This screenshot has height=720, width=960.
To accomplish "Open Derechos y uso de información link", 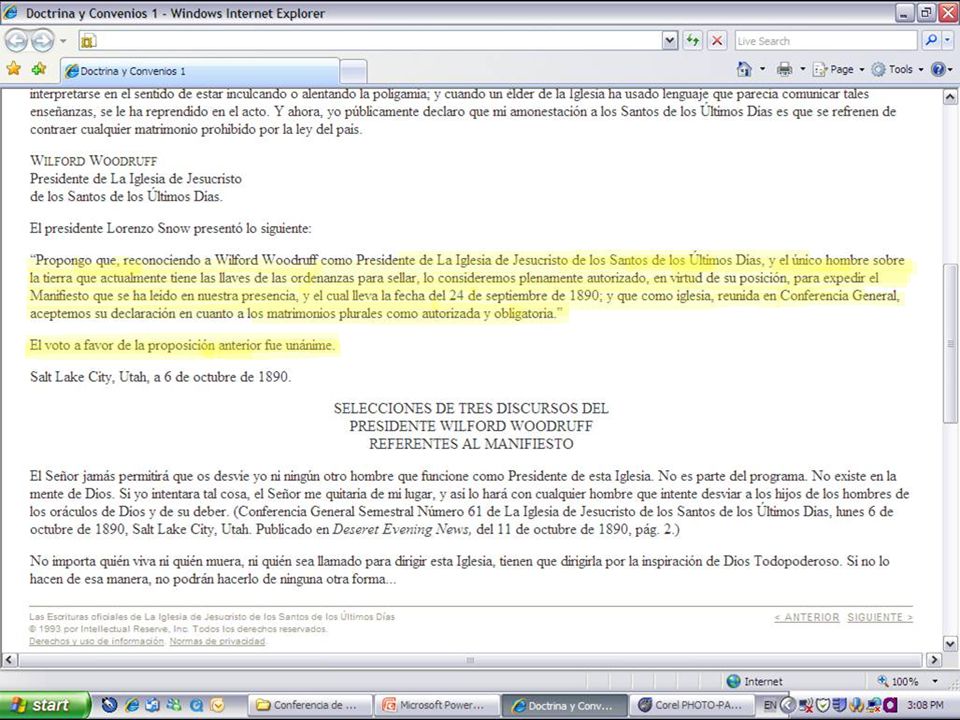I will tap(96, 641).
